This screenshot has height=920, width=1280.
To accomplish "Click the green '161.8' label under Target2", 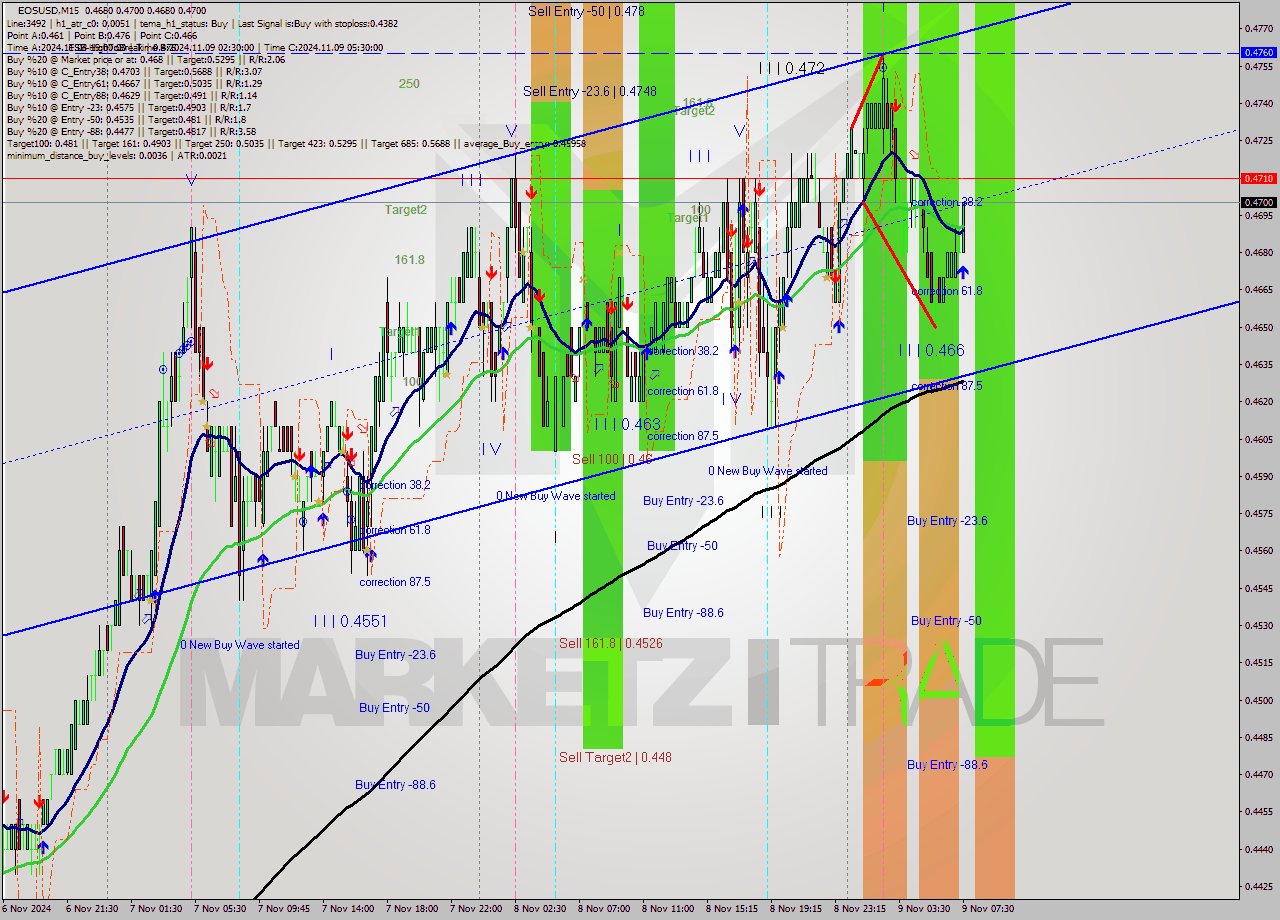I will (409, 259).
